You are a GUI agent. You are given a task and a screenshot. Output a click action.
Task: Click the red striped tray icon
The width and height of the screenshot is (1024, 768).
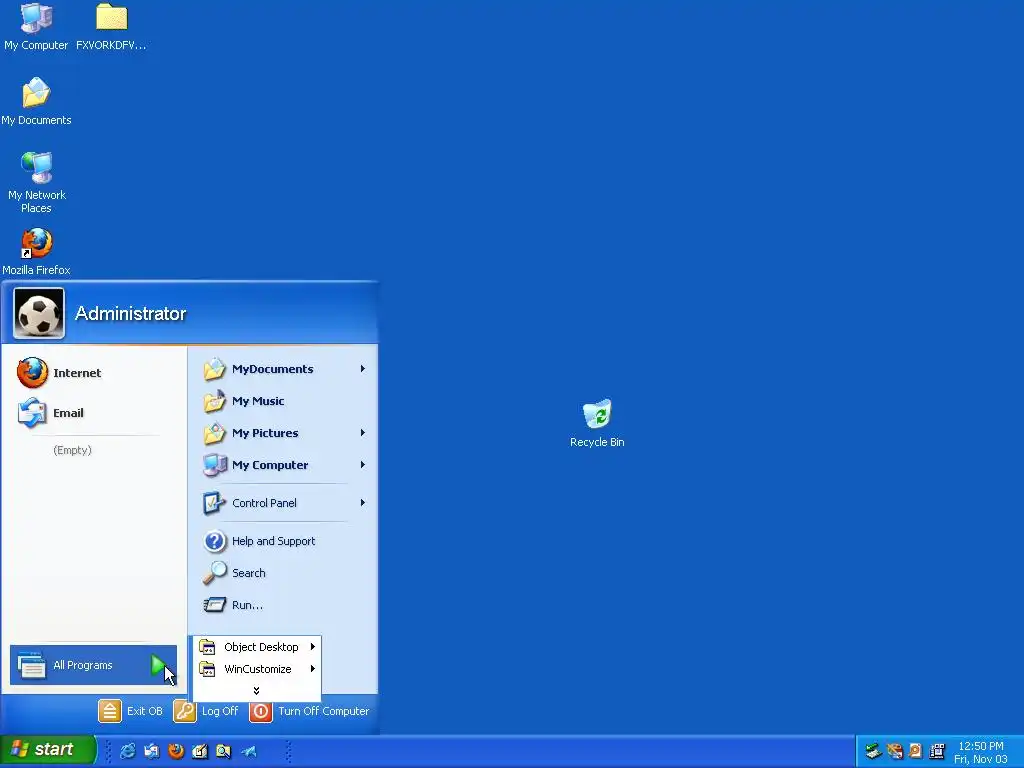[895, 751]
